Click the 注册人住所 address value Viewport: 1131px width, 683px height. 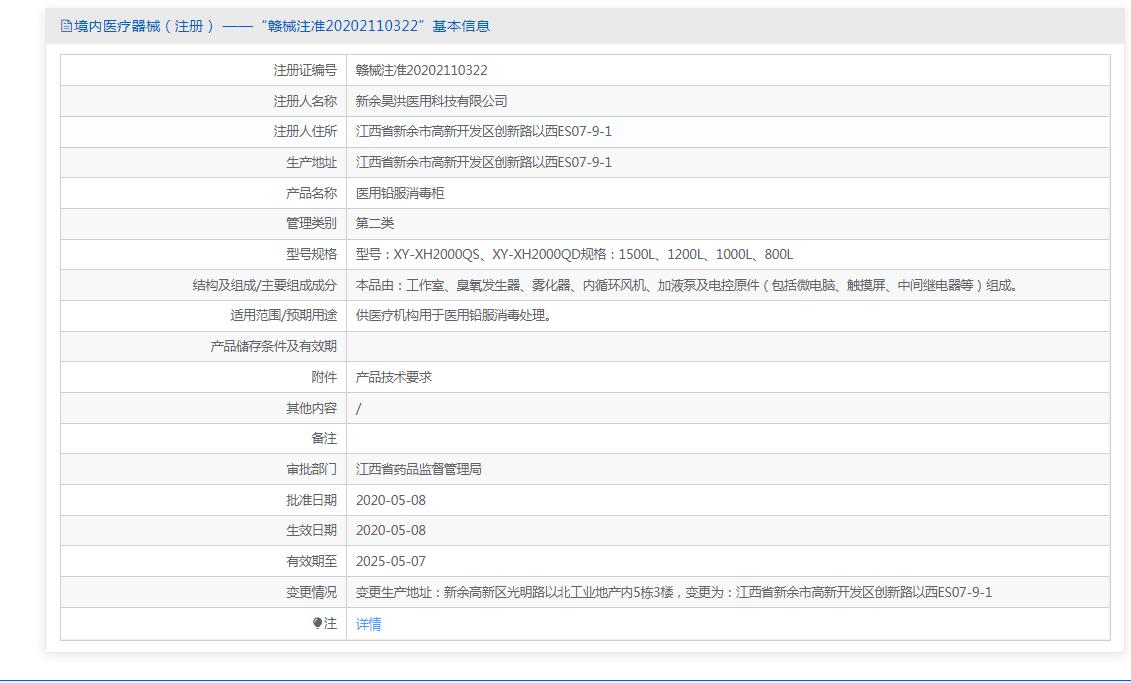click(483, 131)
